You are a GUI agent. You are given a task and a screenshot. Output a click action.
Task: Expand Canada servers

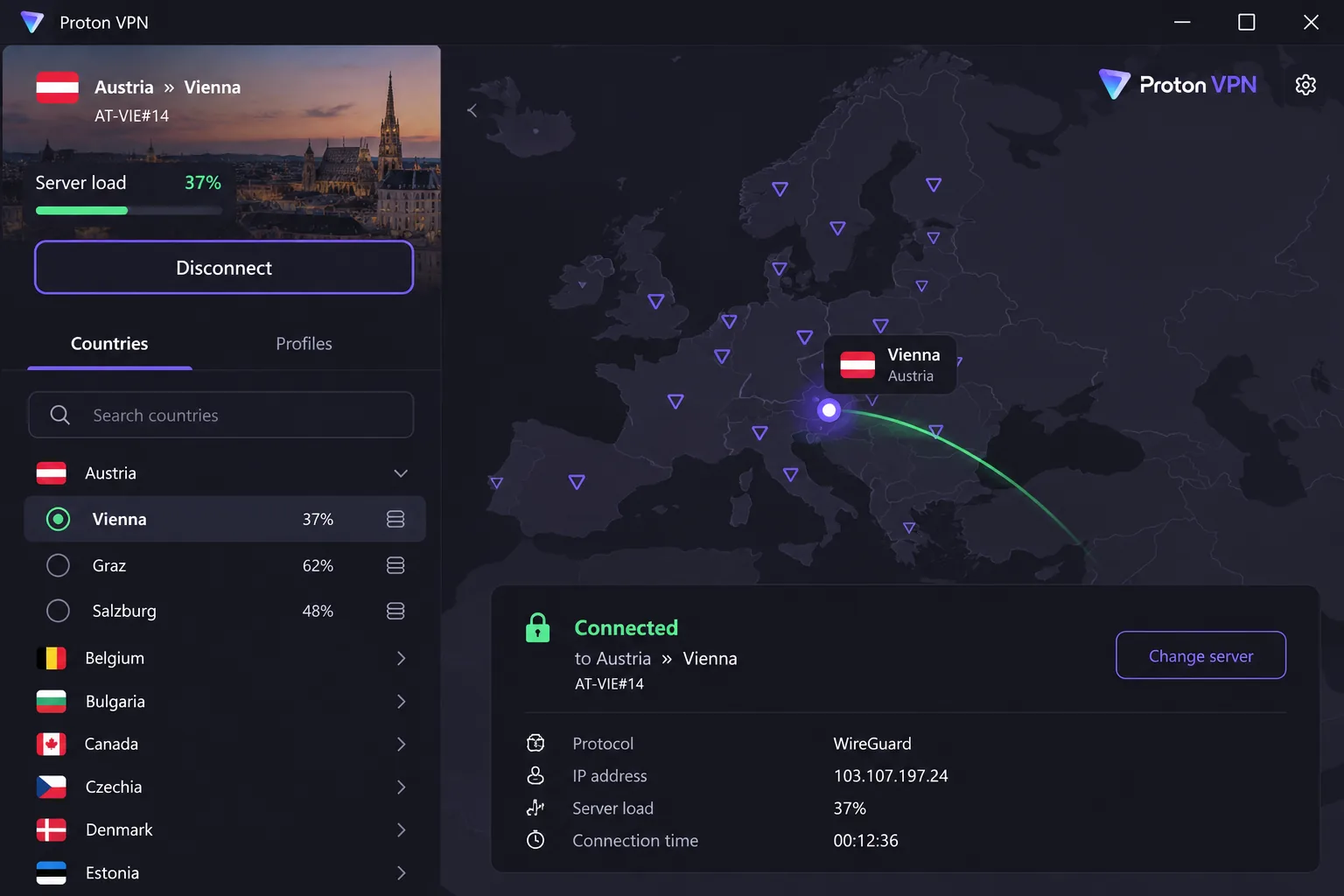(401, 744)
